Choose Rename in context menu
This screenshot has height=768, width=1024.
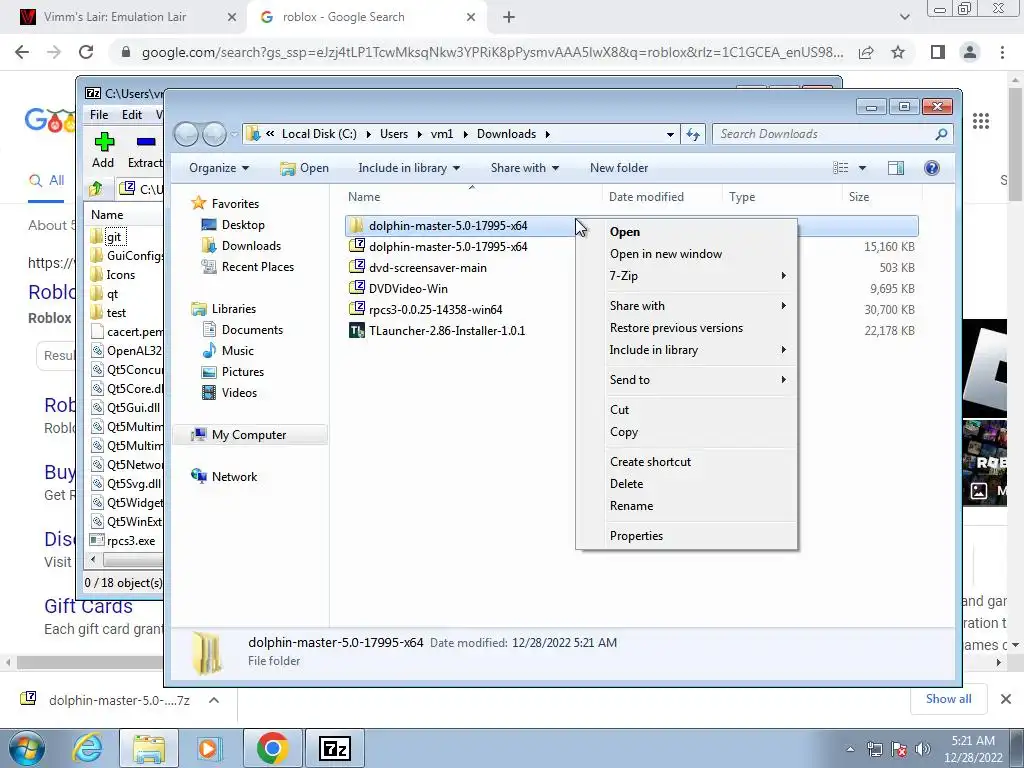point(686,506)
